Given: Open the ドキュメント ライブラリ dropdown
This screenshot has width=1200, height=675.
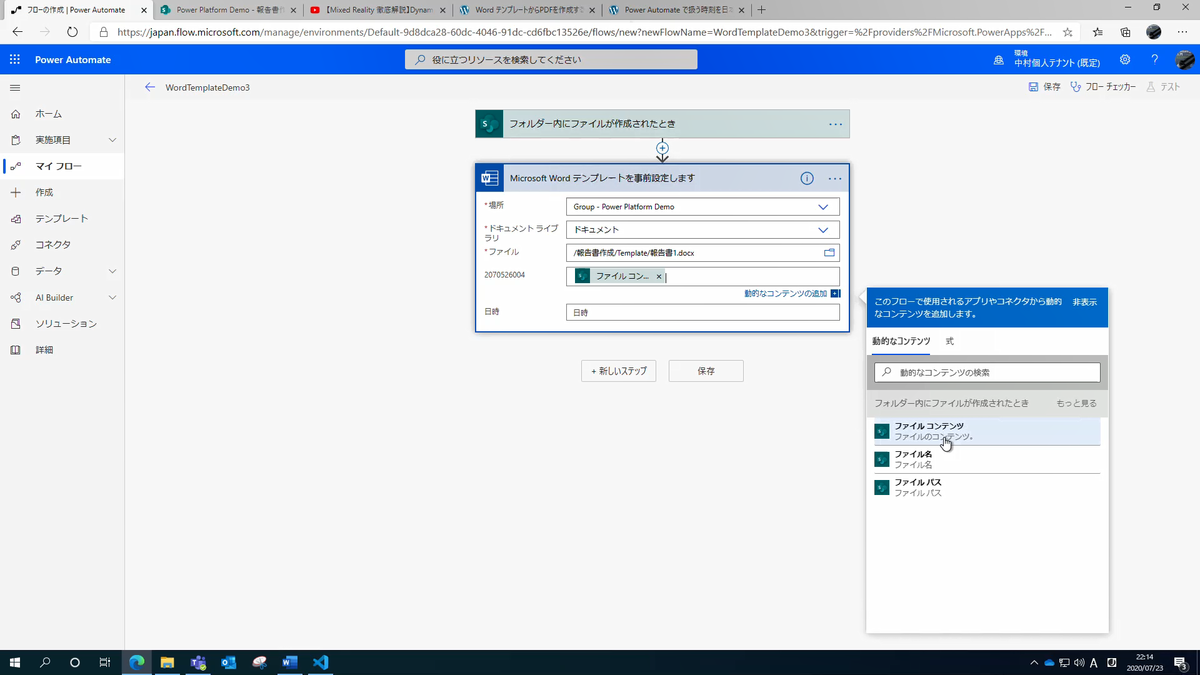Looking at the screenshot, I should pyautogui.click(x=702, y=230).
